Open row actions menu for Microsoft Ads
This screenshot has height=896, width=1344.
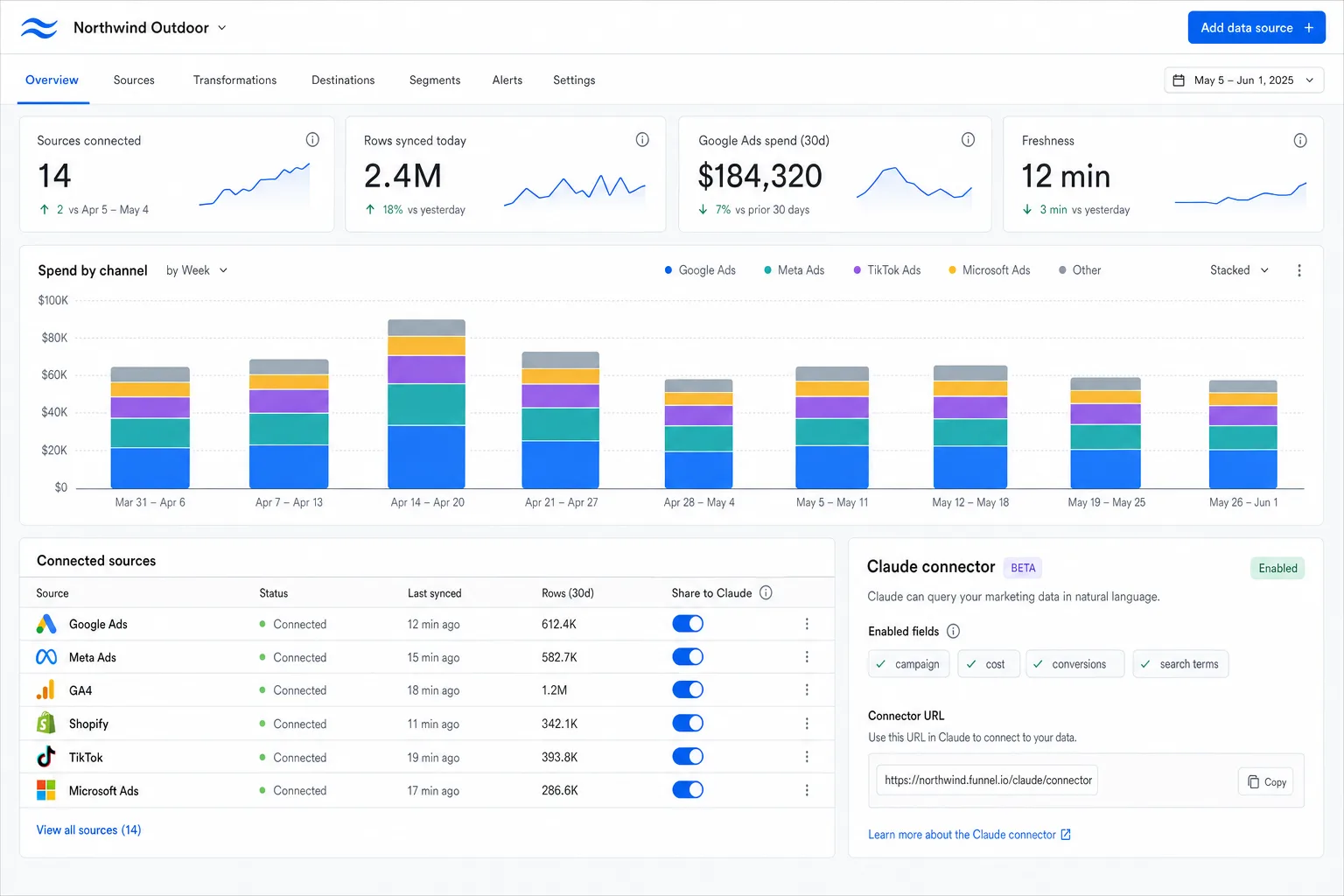807,790
